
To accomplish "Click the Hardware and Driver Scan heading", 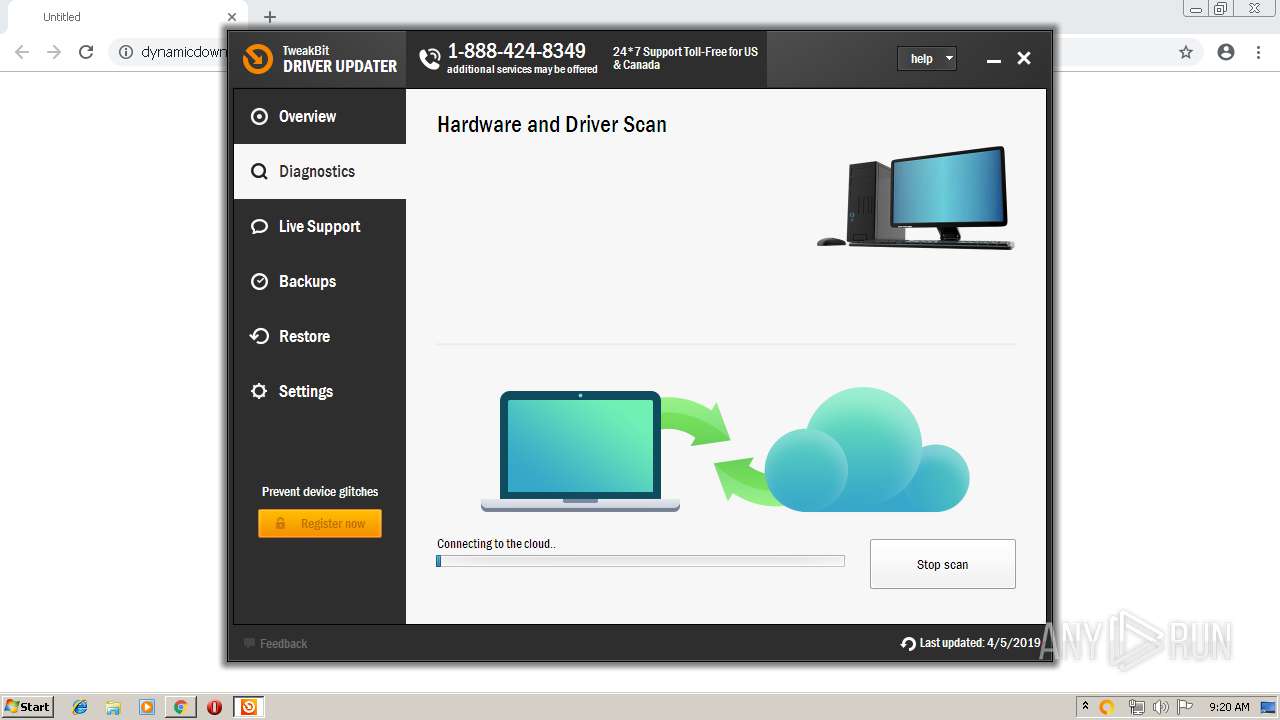I will tap(552, 124).
